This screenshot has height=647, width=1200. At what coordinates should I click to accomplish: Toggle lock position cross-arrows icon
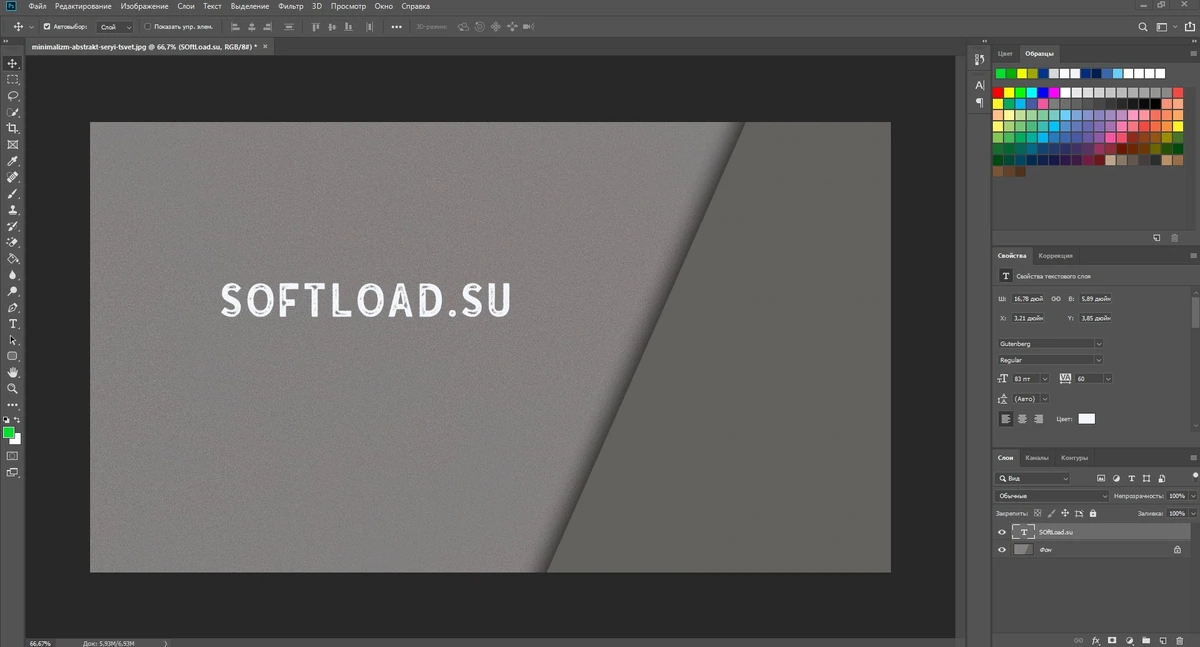pyautogui.click(x=1065, y=513)
